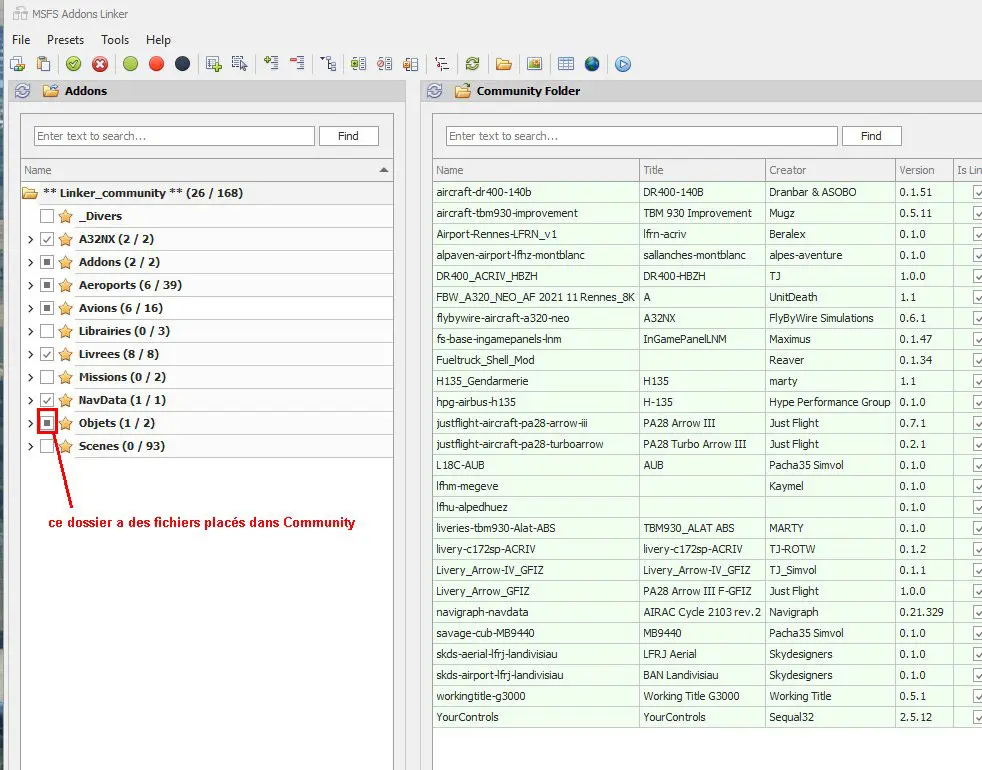The width and height of the screenshot is (982, 770).
Task: Click the red X cancel icon
Action: tap(100, 64)
